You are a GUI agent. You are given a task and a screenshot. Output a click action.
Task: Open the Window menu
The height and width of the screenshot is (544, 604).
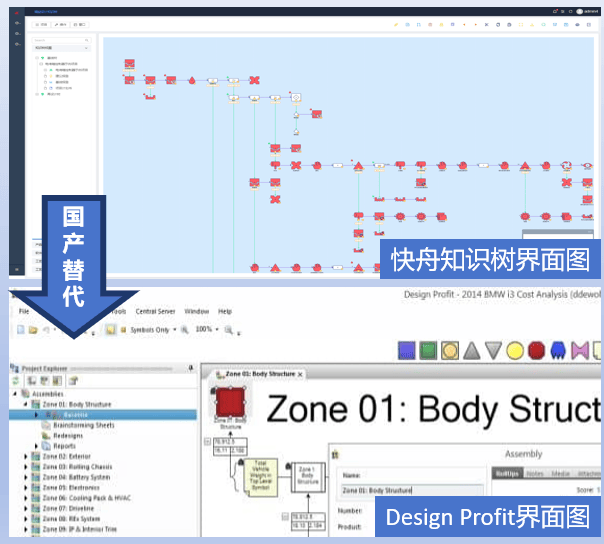(x=196, y=311)
